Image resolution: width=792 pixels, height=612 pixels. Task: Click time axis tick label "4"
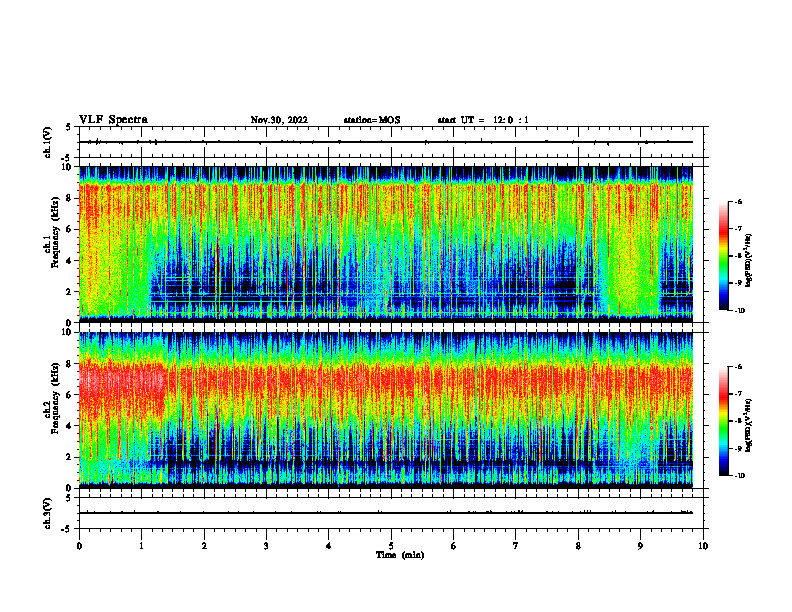[x=329, y=546]
